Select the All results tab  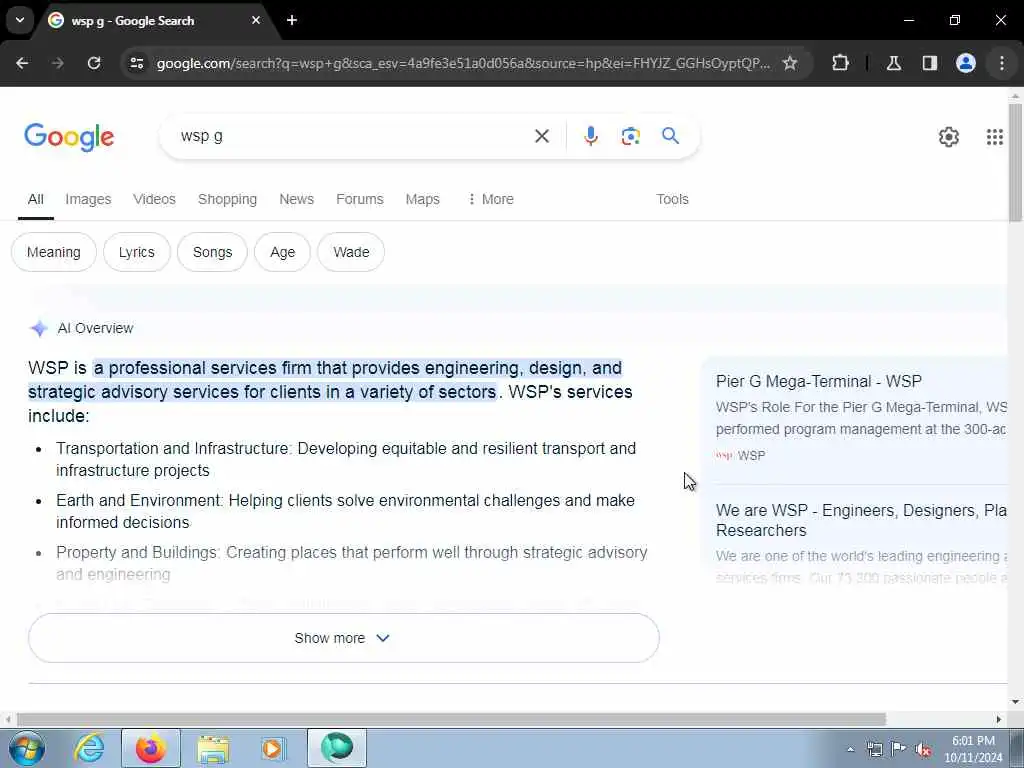point(36,199)
